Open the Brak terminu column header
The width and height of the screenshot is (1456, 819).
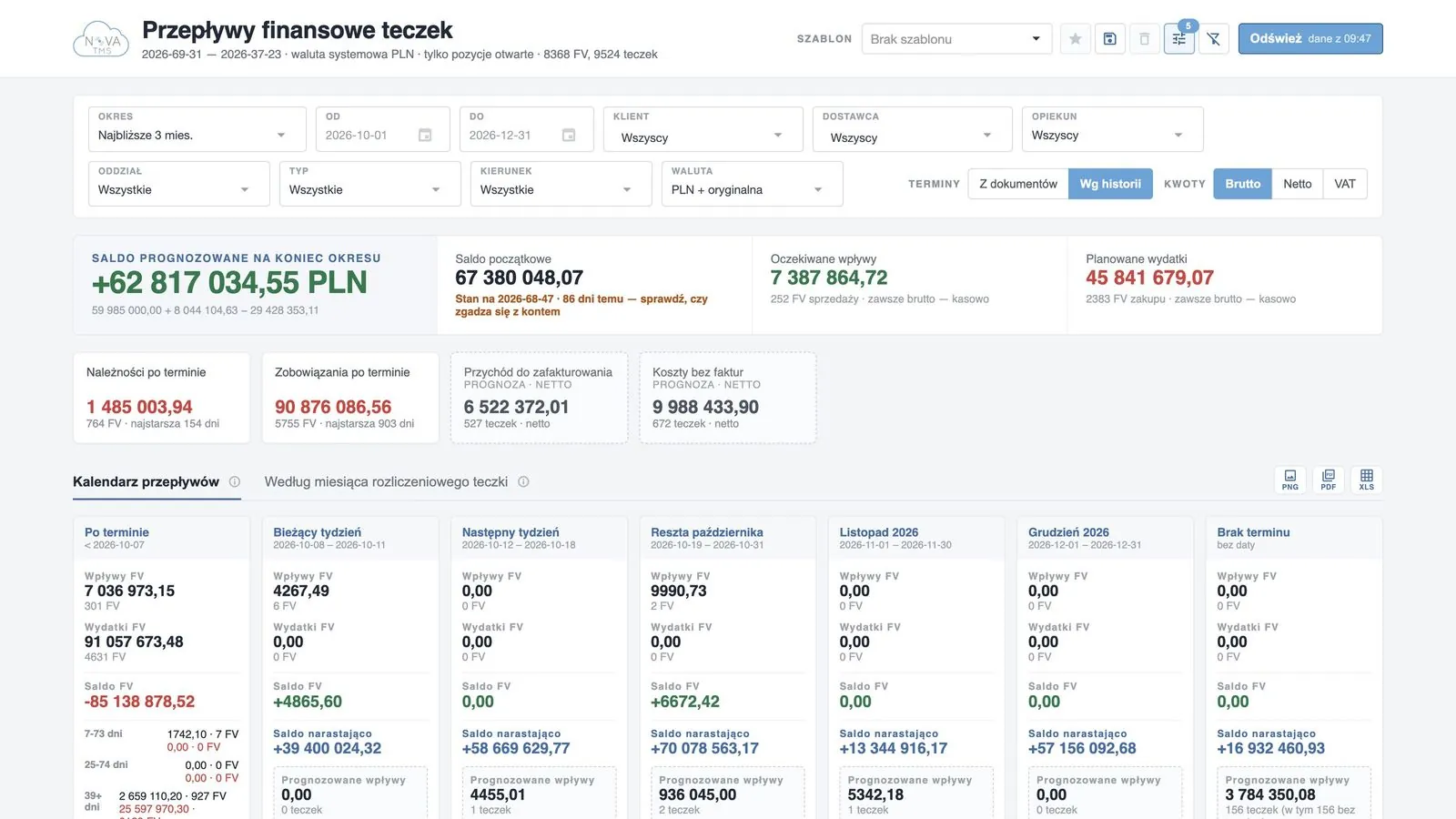click(x=1294, y=538)
